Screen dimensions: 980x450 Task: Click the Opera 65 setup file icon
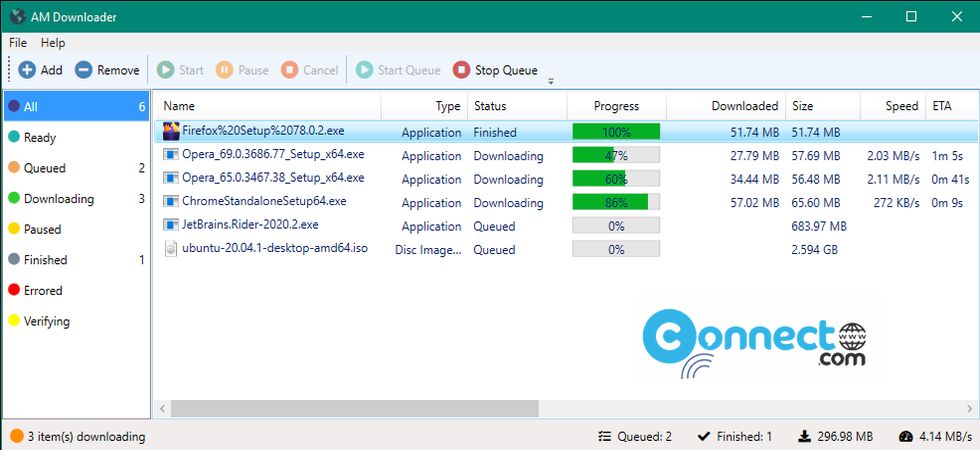171,178
